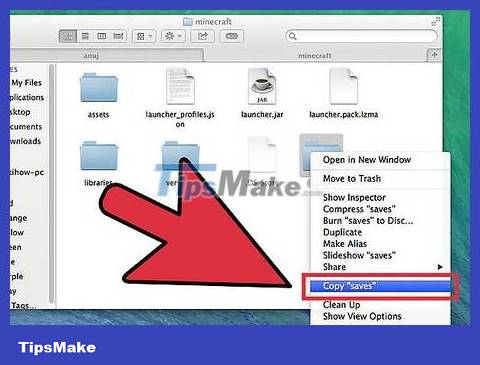The image size is (480, 365).
Task: Choose Show Inspector from context menu
Action: click(x=380, y=197)
